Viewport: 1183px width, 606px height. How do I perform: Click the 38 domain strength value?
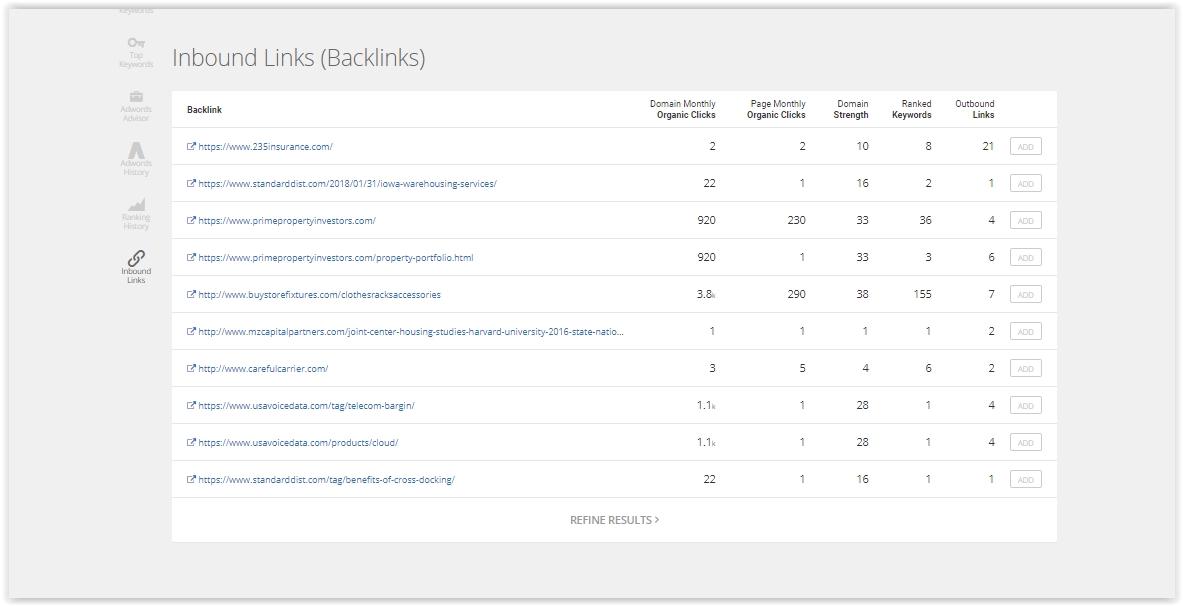[x=862, y=294]
